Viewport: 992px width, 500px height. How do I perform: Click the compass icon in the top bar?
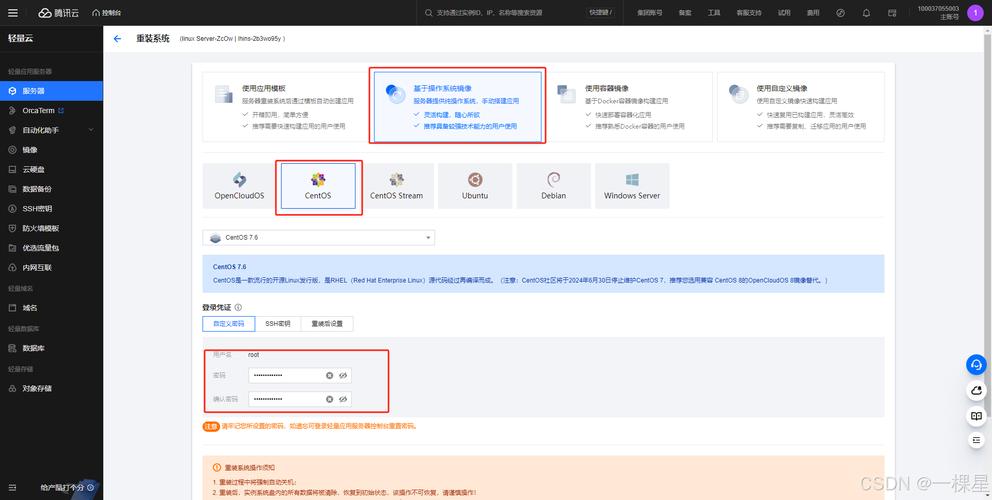[841, 13]
